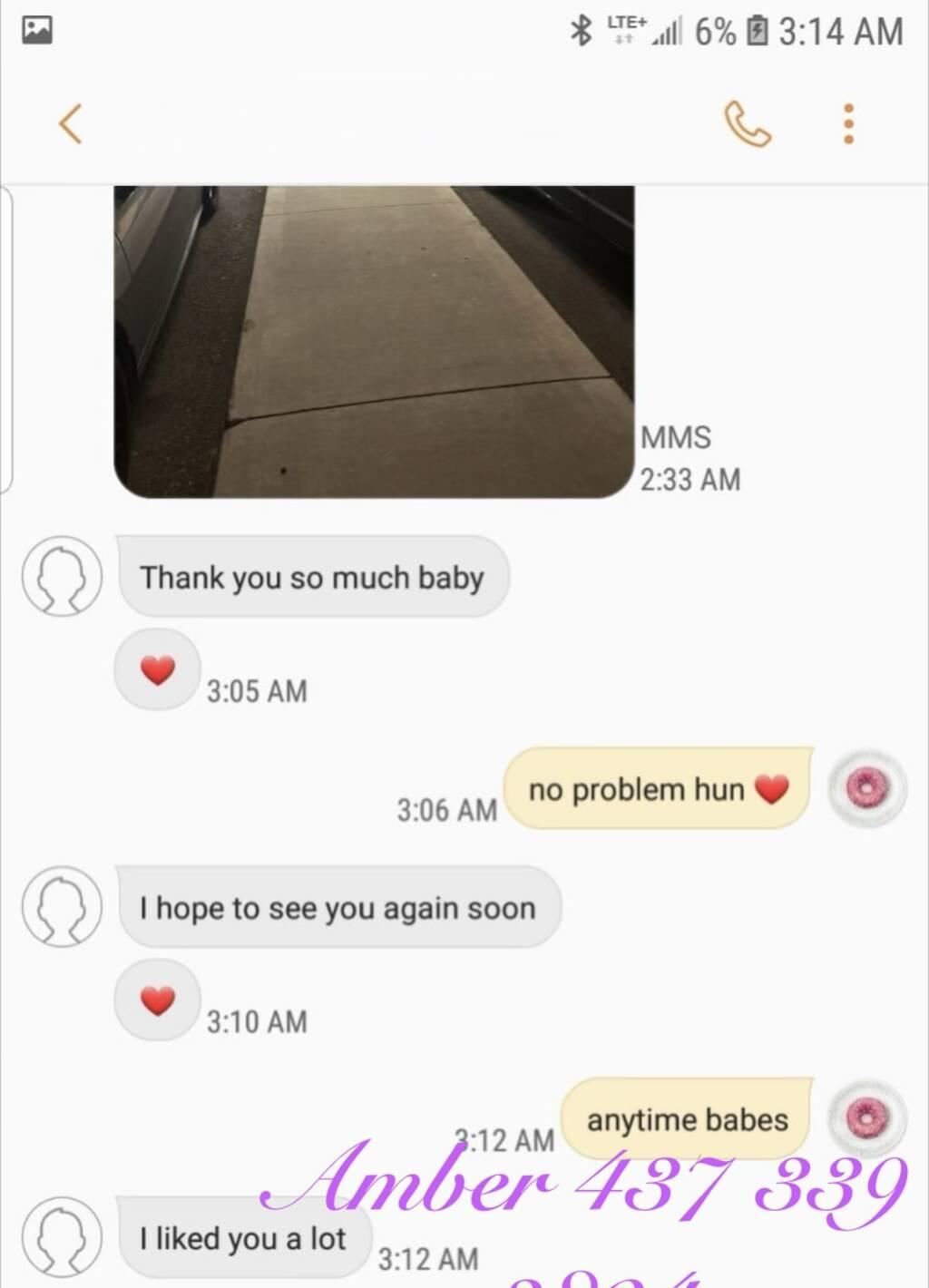This screenshot has height=1288, width=929.
Task: Select the "anytime babes" sent message
Action: click(687, 1119)
